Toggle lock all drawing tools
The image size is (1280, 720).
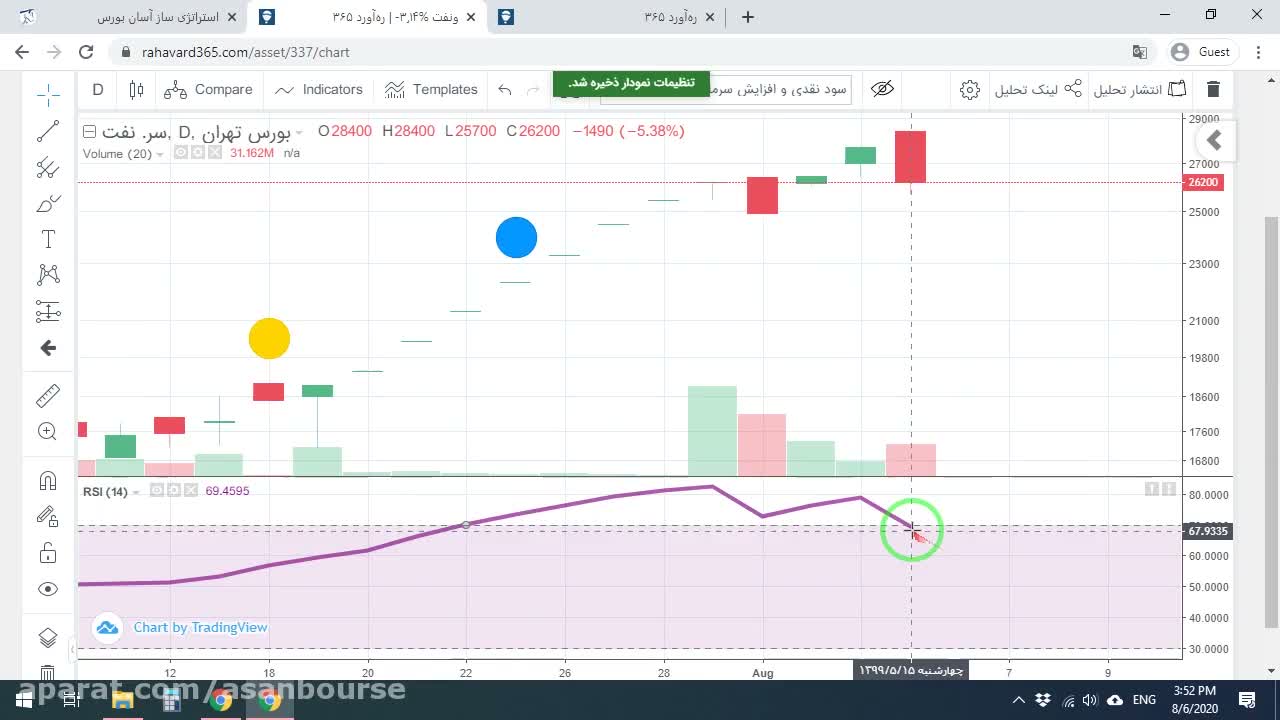(x=48, y=553)
